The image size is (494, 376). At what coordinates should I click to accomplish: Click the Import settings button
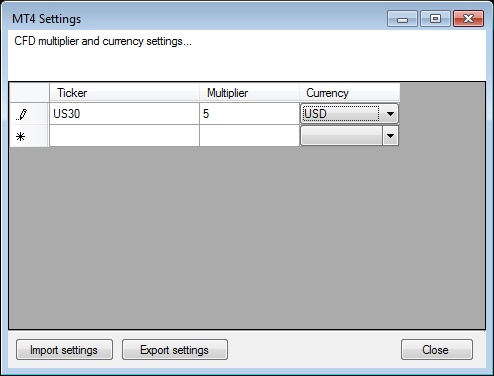tap(64, 350)
